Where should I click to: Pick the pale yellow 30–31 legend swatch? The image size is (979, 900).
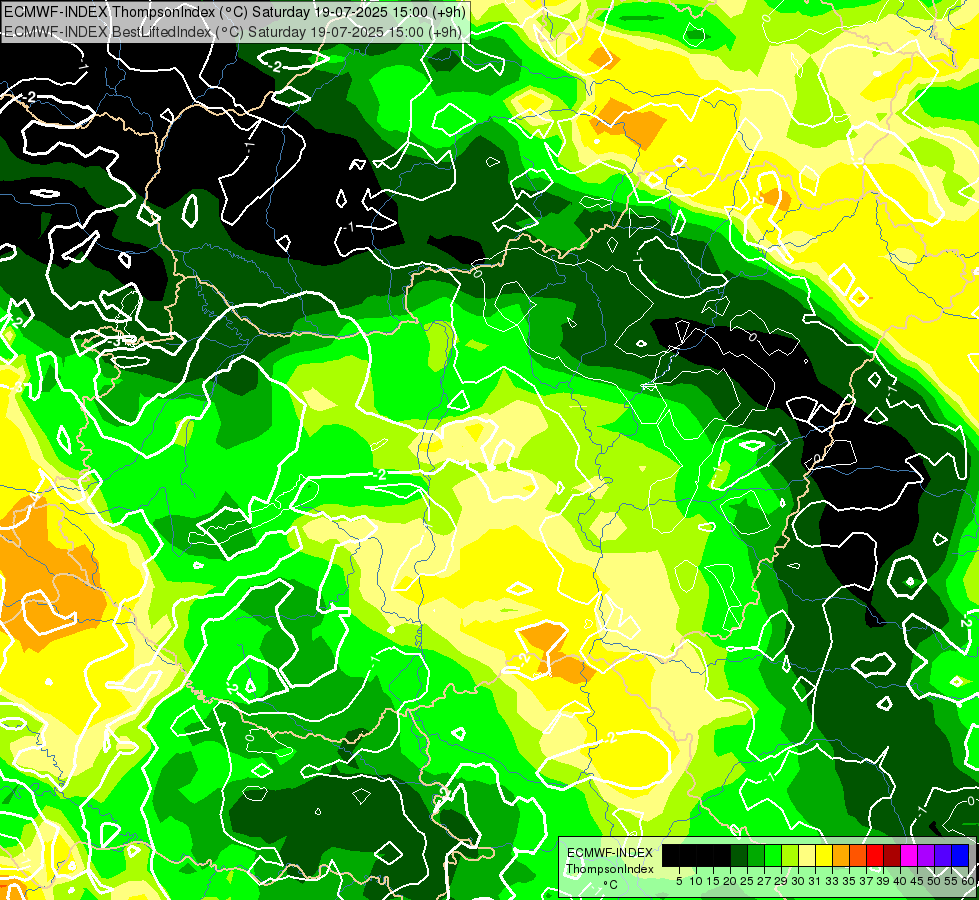pos(807,855)
